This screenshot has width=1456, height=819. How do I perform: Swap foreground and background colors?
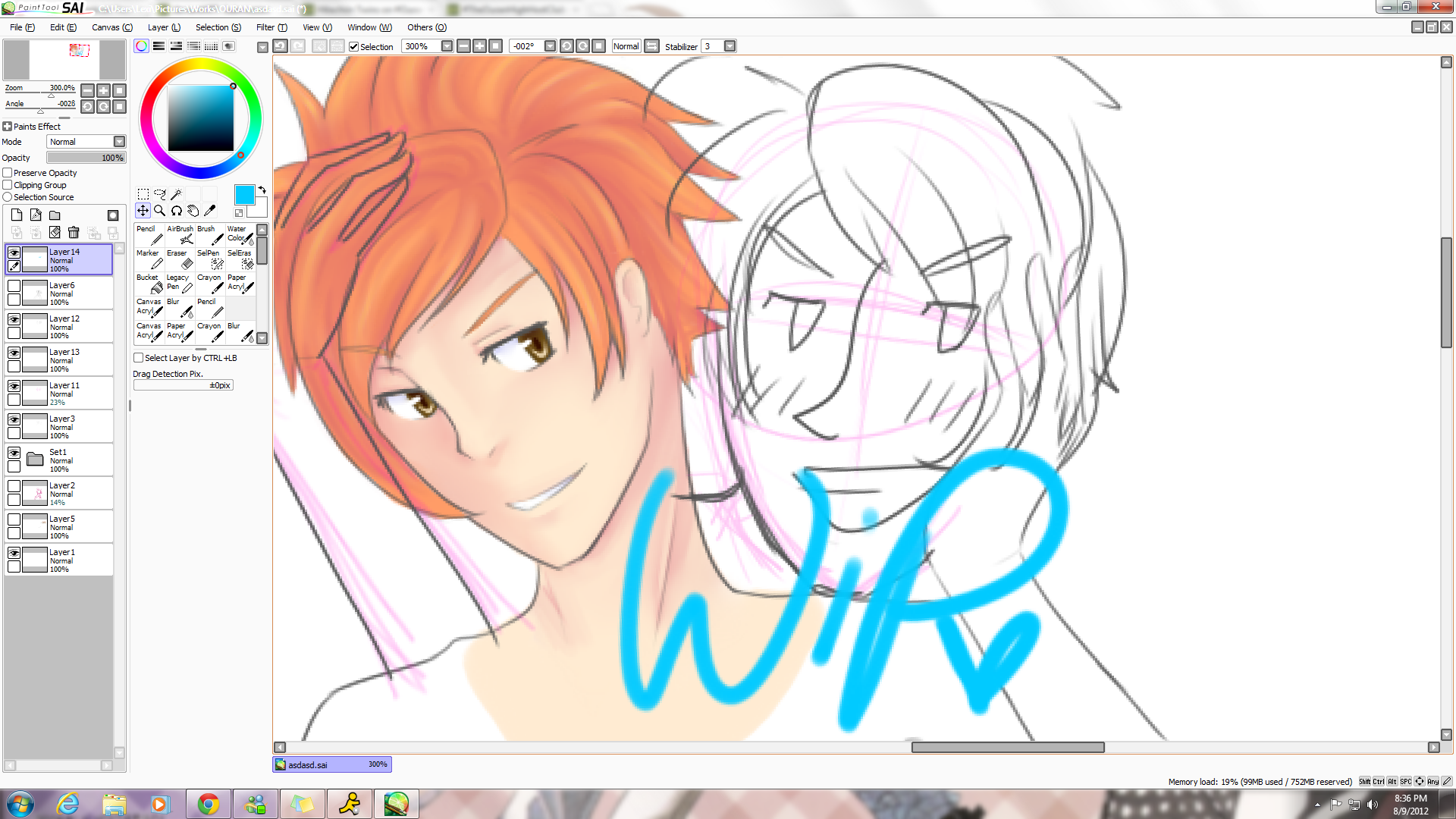[262, 190]
